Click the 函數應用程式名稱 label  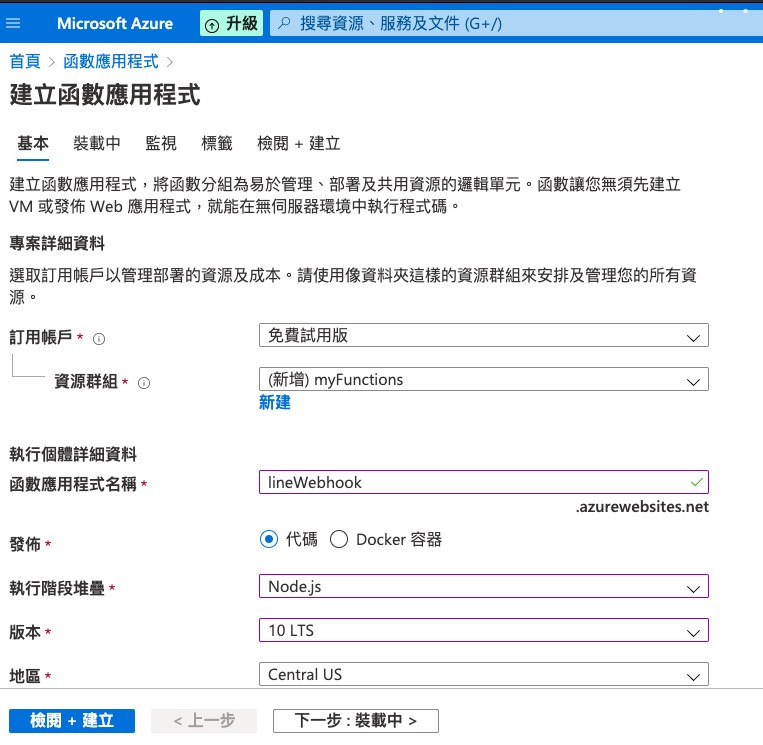73,484
